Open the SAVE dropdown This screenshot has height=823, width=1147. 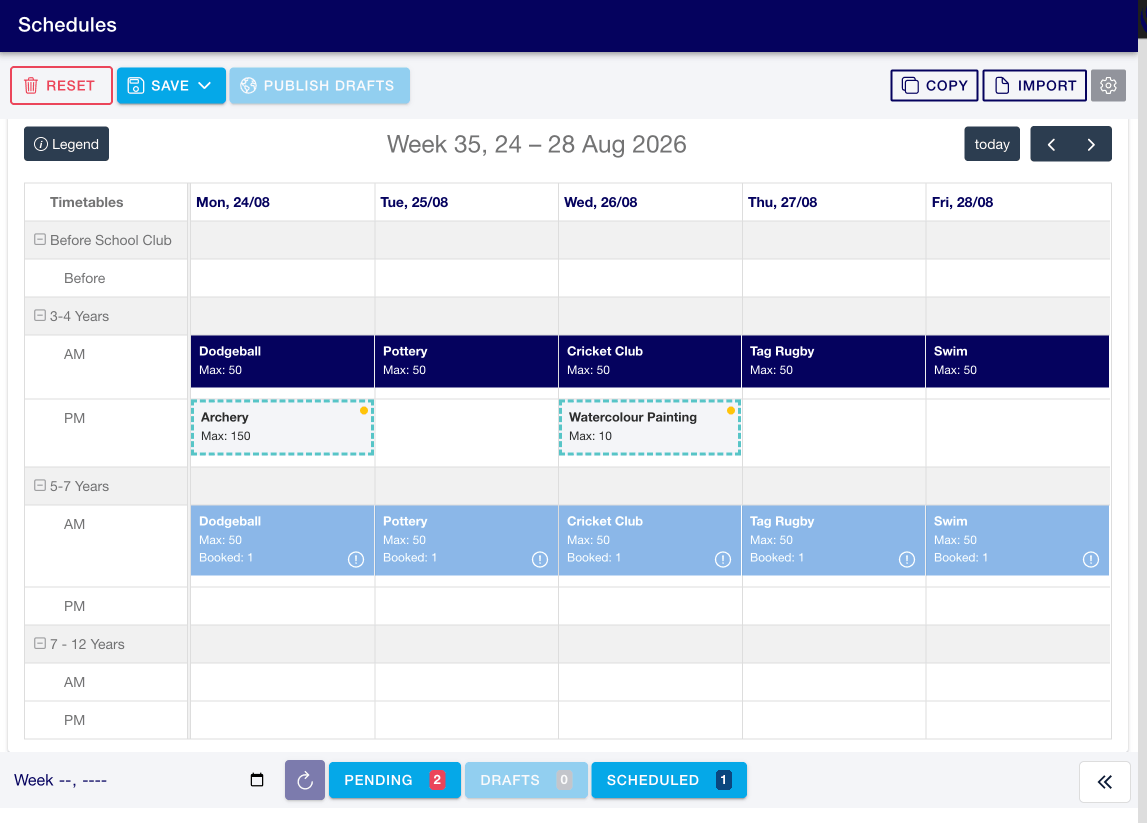tap(171, 86)
